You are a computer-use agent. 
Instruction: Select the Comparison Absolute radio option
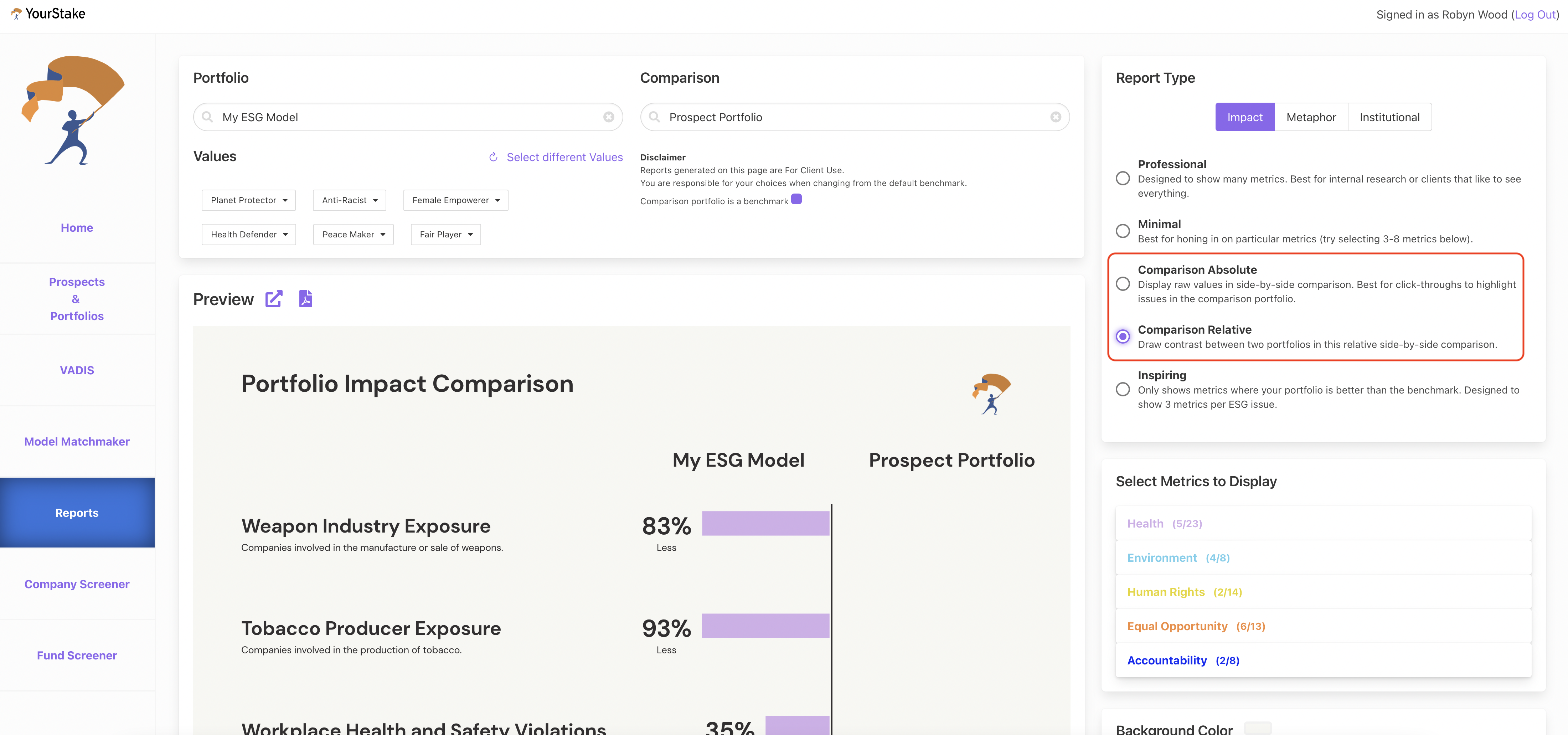click(1123, 284)
